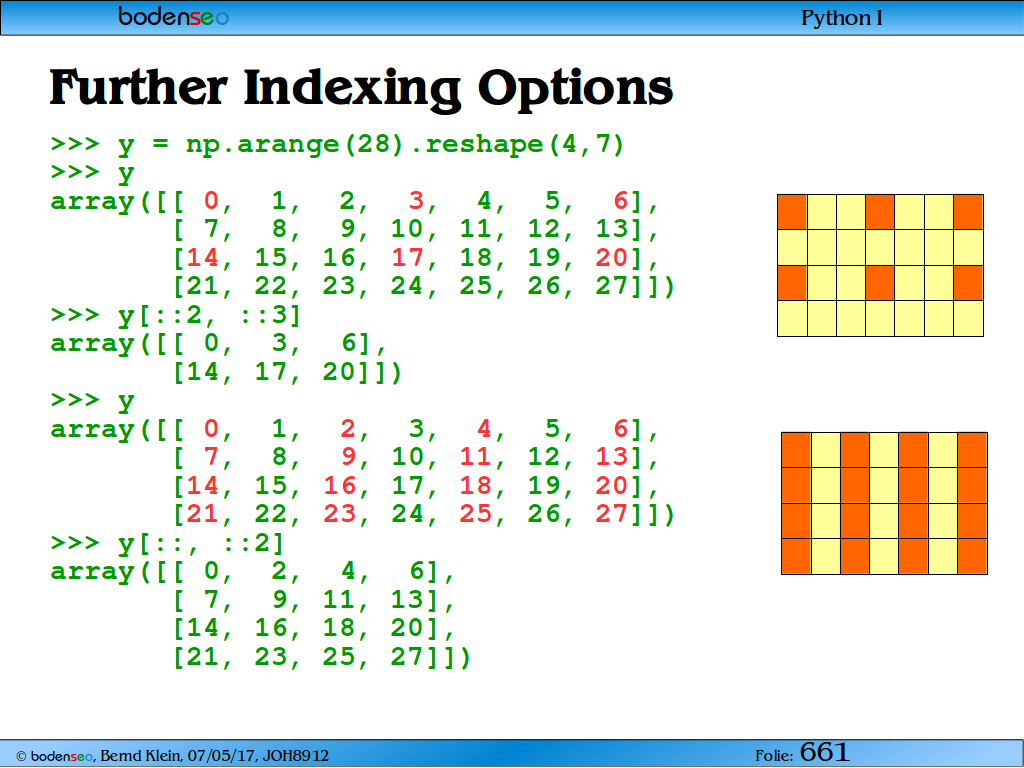Select the 'Further Indexing Options' heading
1024x768 pixels.
[x=361, y=88]
